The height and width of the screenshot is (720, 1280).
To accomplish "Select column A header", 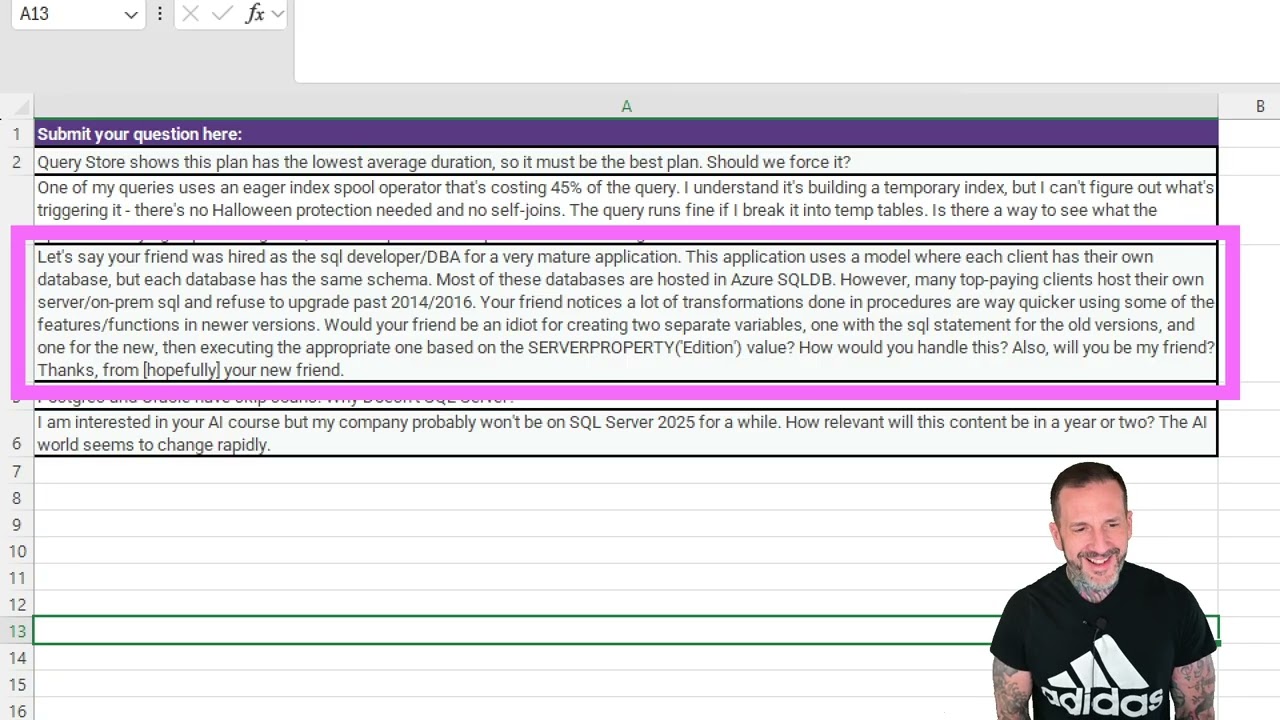I will coord(626,106).
